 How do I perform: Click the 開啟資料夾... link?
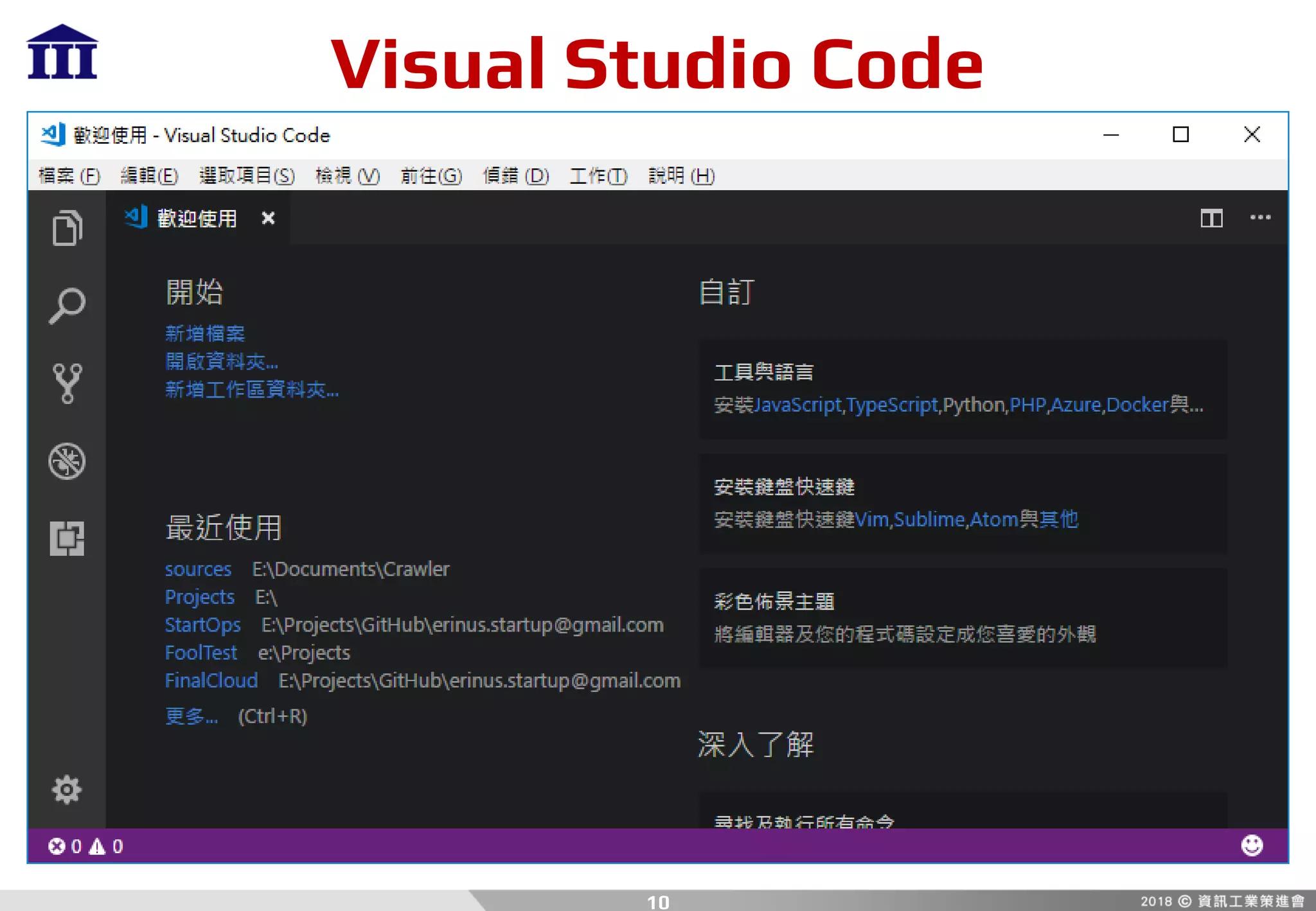point(222,362)
